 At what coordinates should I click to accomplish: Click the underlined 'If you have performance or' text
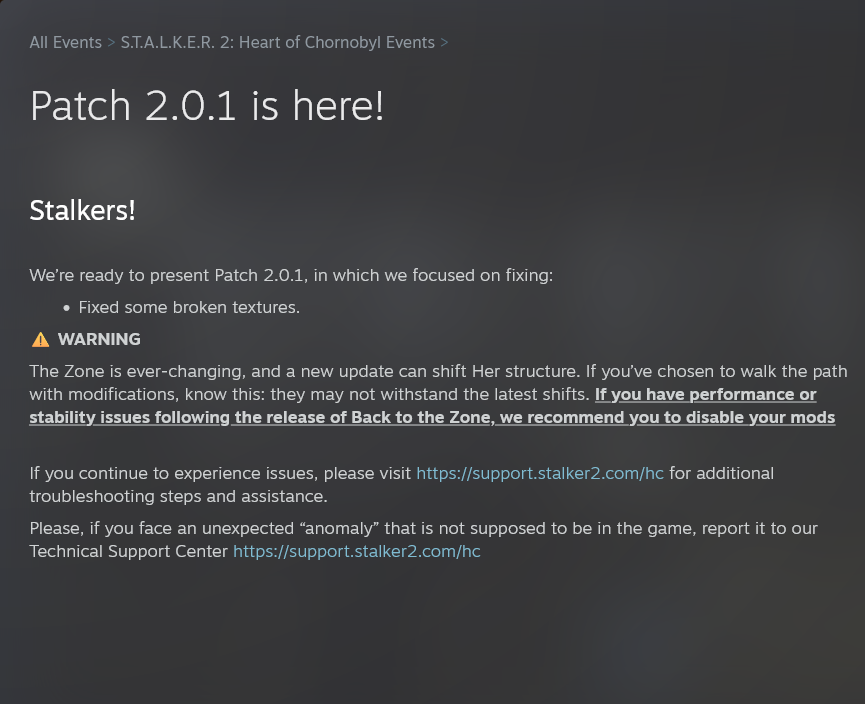tap(706, 394)
